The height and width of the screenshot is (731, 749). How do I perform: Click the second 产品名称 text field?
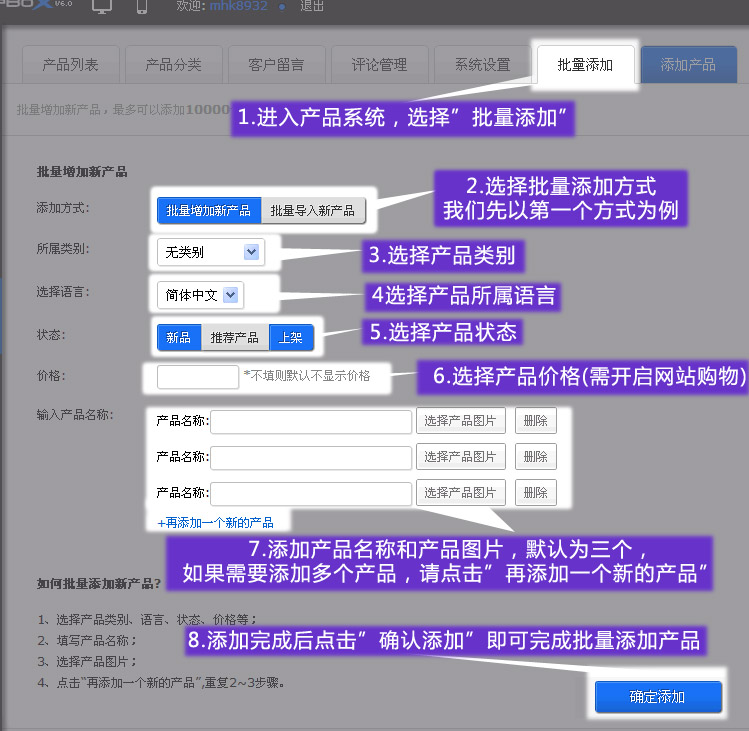pos(311,458)
